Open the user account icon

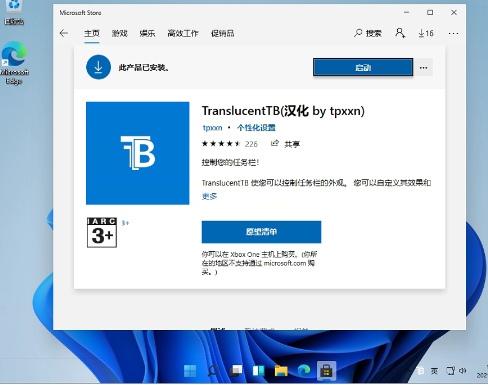point(400,33)
